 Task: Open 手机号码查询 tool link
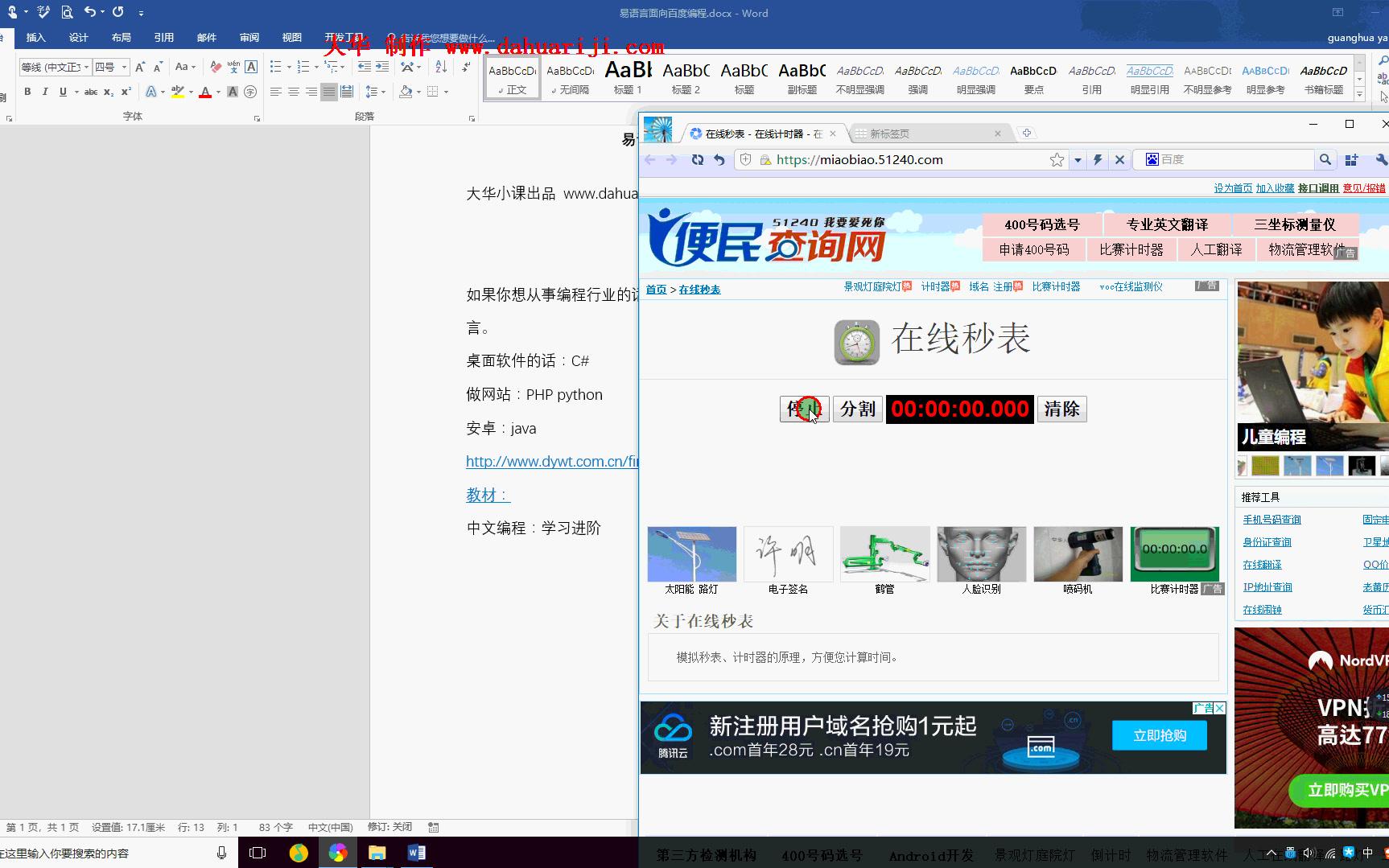[1272, 520]
